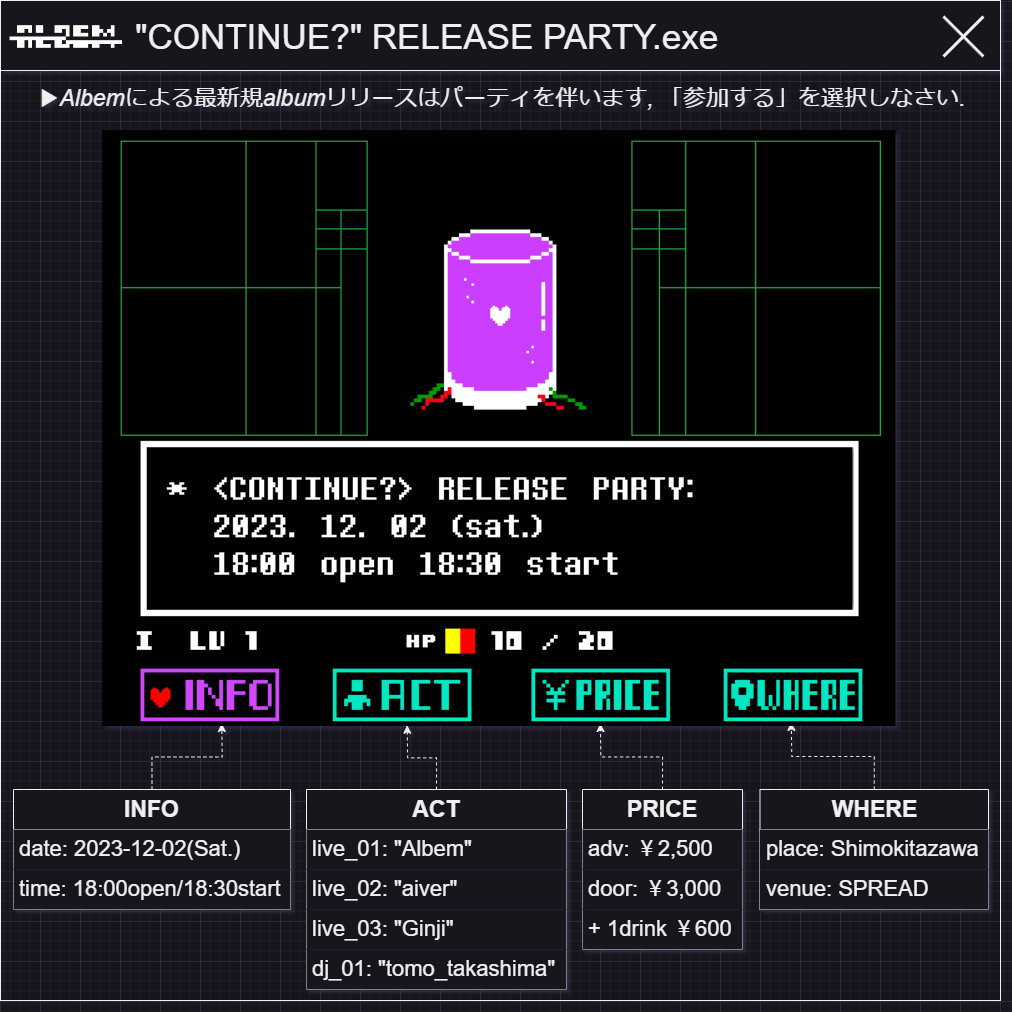The image size is (1012, 1012).
Task: Click the 'venue: SPREAD' row
Action: [874, 889]
